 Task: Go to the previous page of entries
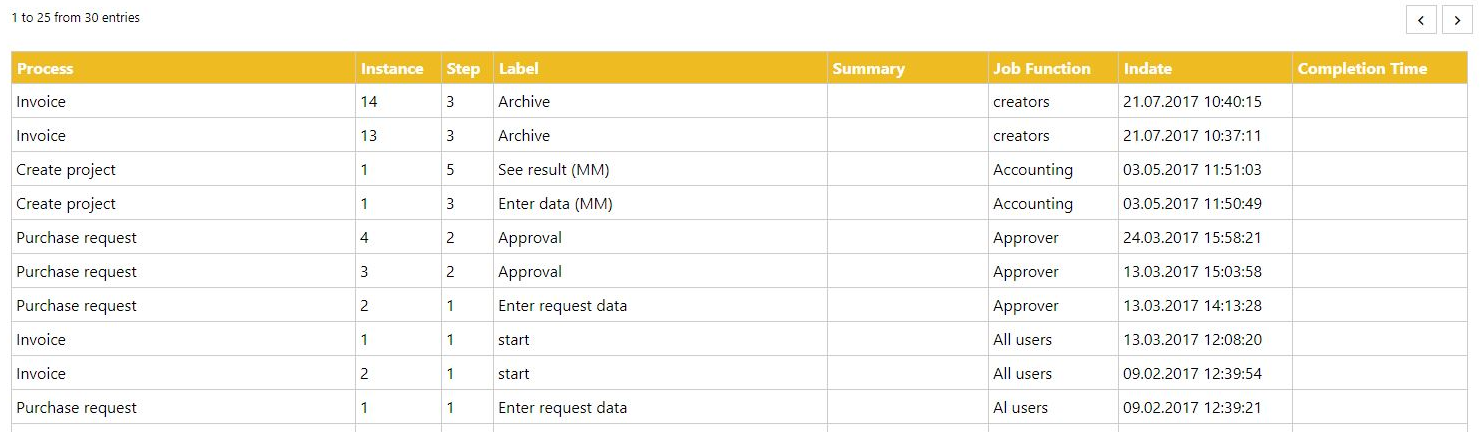[1421, 19]
